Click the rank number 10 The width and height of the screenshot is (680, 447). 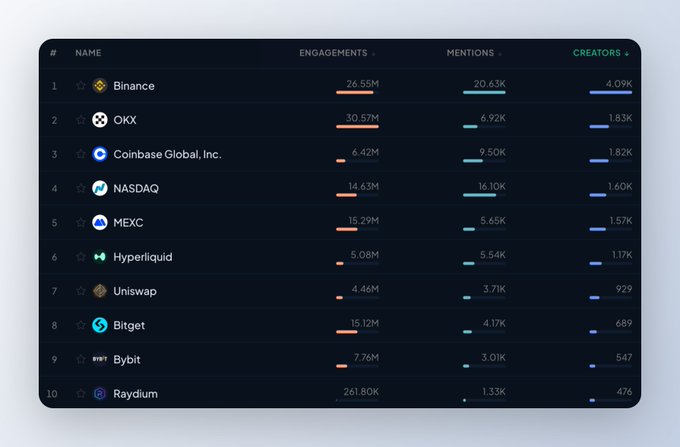pos(52,394)
